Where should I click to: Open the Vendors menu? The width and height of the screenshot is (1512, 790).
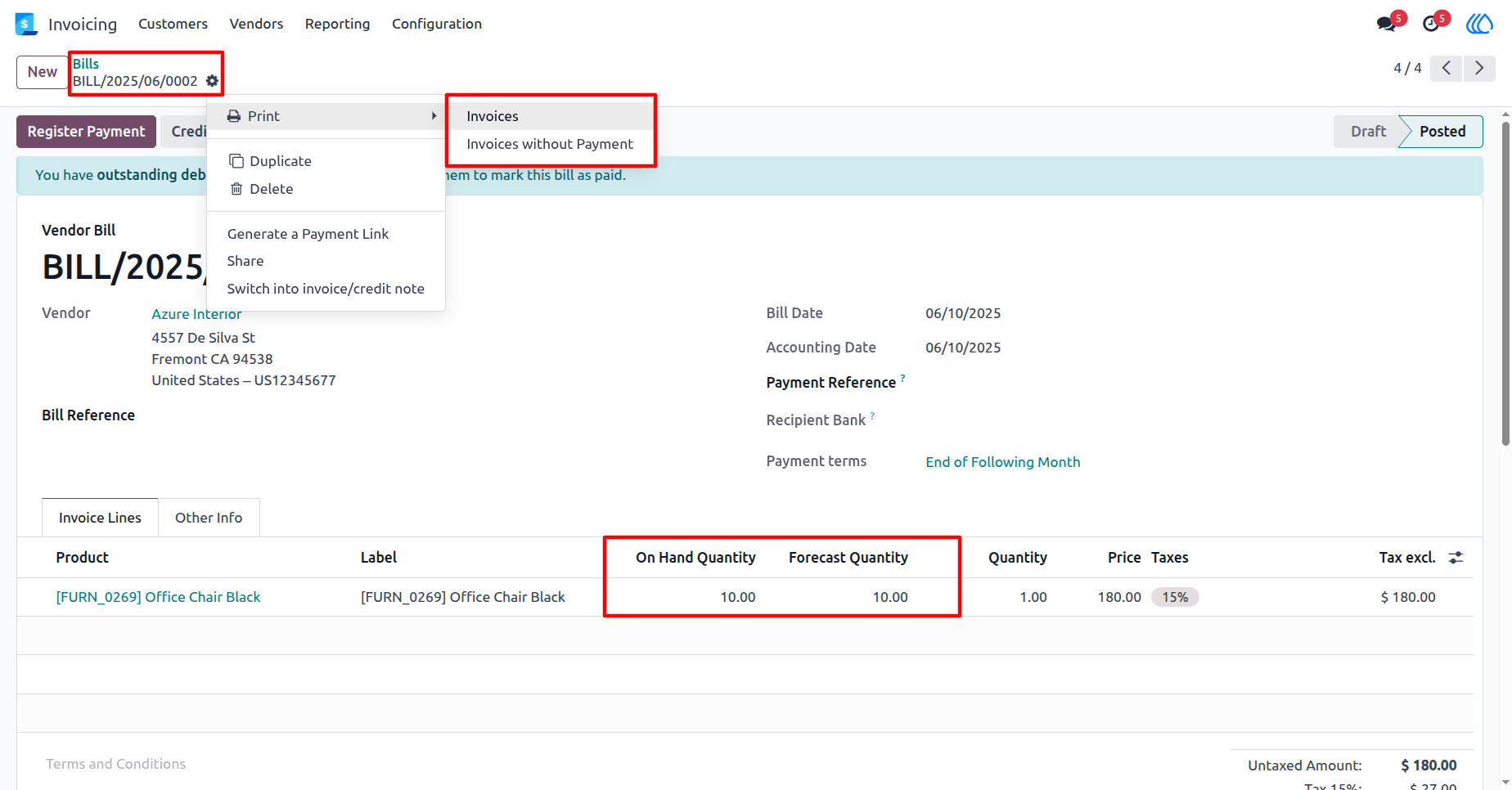(256, 24)
